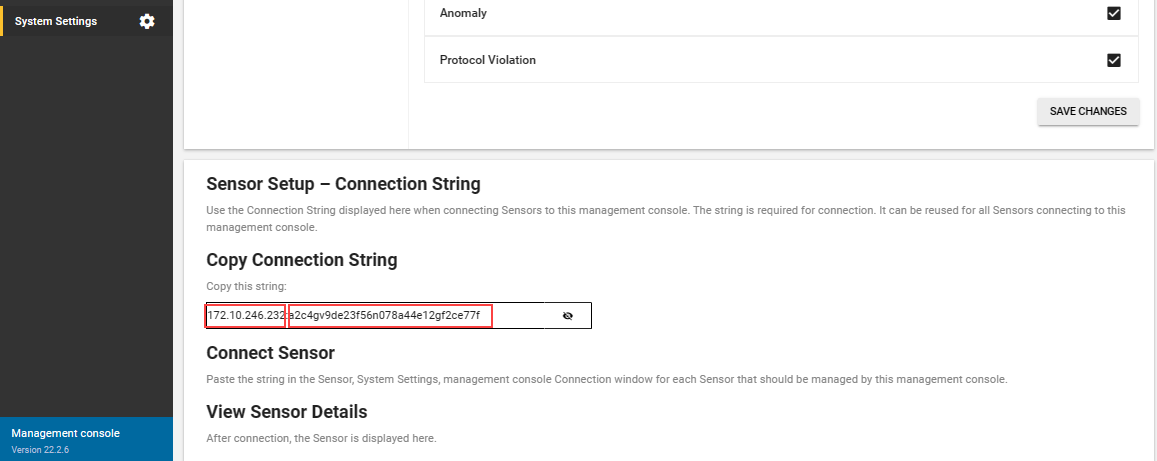Click the Protocol Violation row label
This screenshot has height=461, width=1157.
coord(488,60)
